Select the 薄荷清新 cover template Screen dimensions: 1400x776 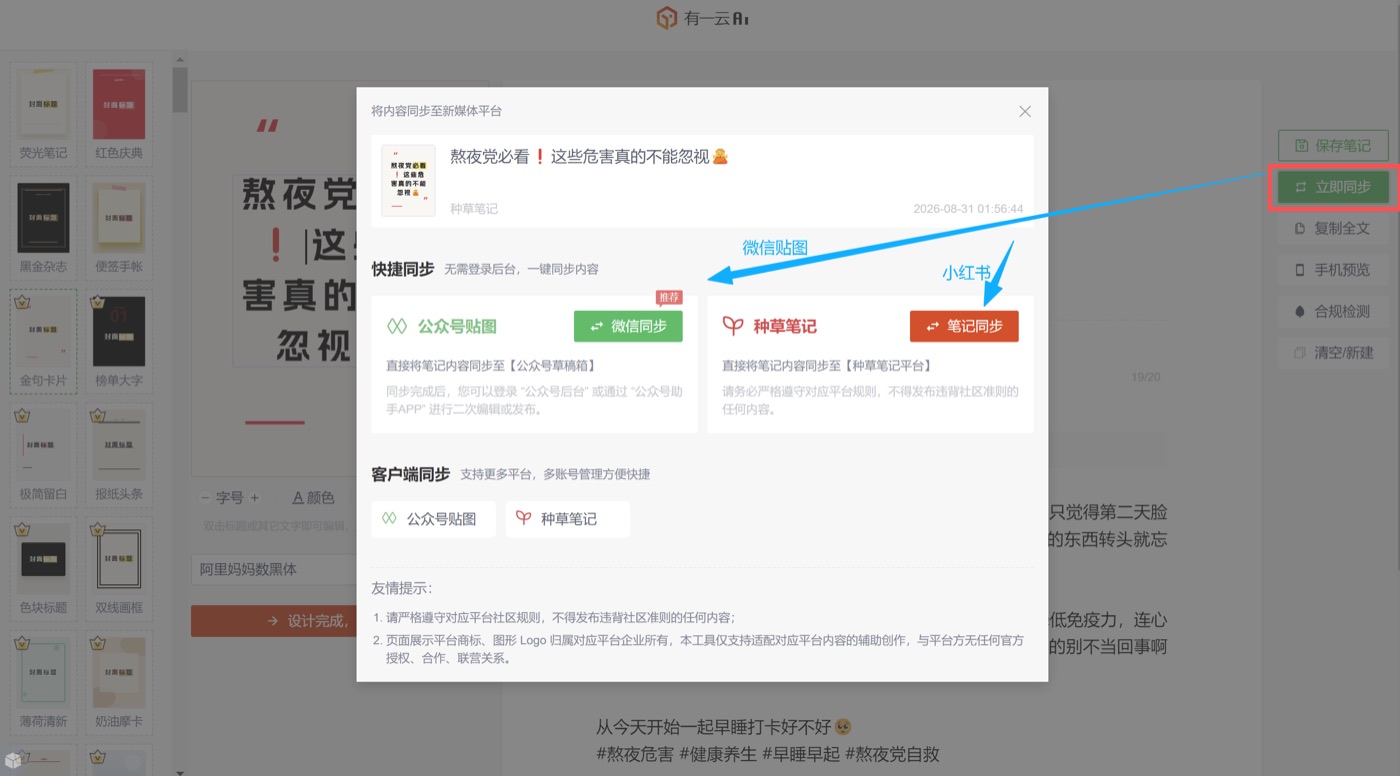44,684
